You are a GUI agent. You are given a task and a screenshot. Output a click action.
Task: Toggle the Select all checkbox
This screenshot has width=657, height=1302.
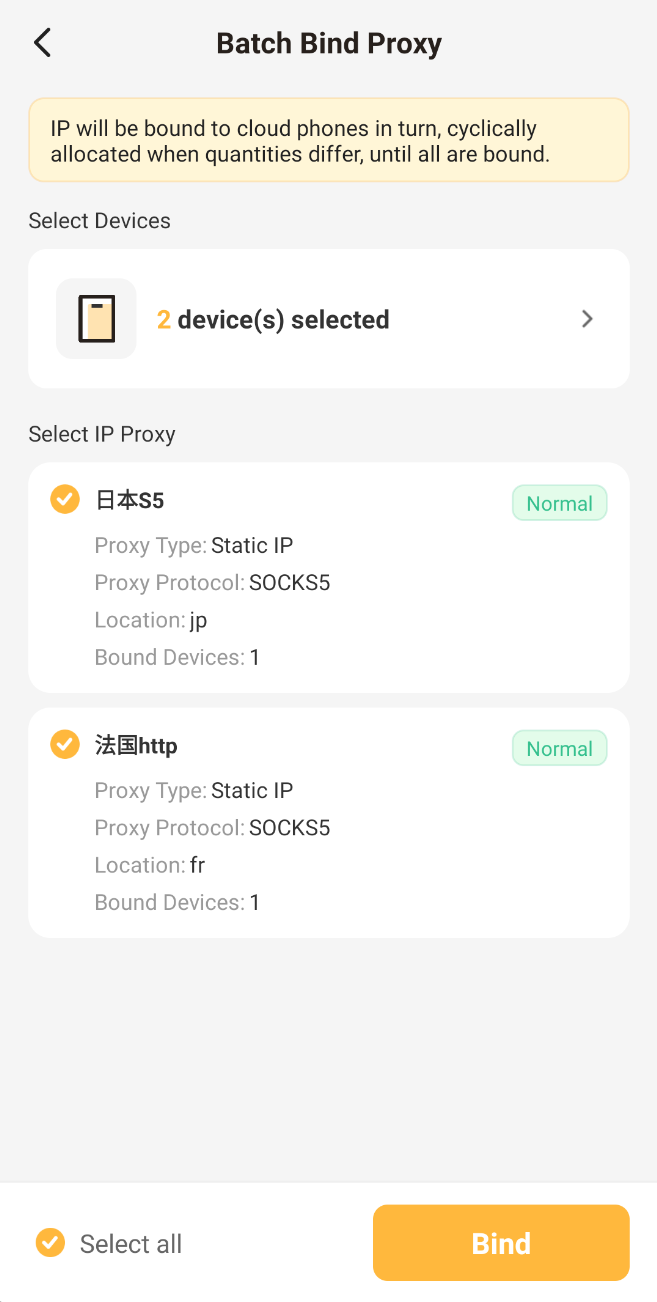coord(50,1242)
